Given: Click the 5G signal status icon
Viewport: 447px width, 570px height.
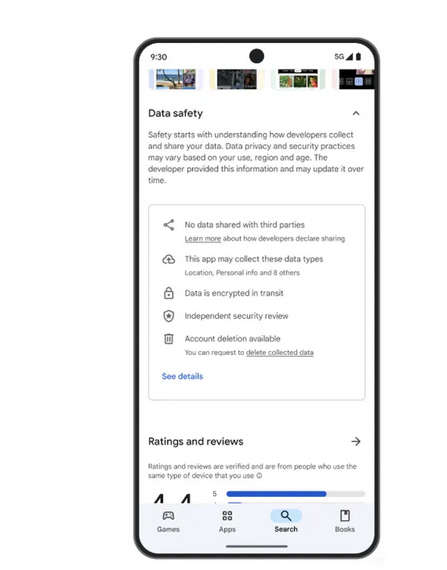Looking at the screenshot, I should 343,57.
